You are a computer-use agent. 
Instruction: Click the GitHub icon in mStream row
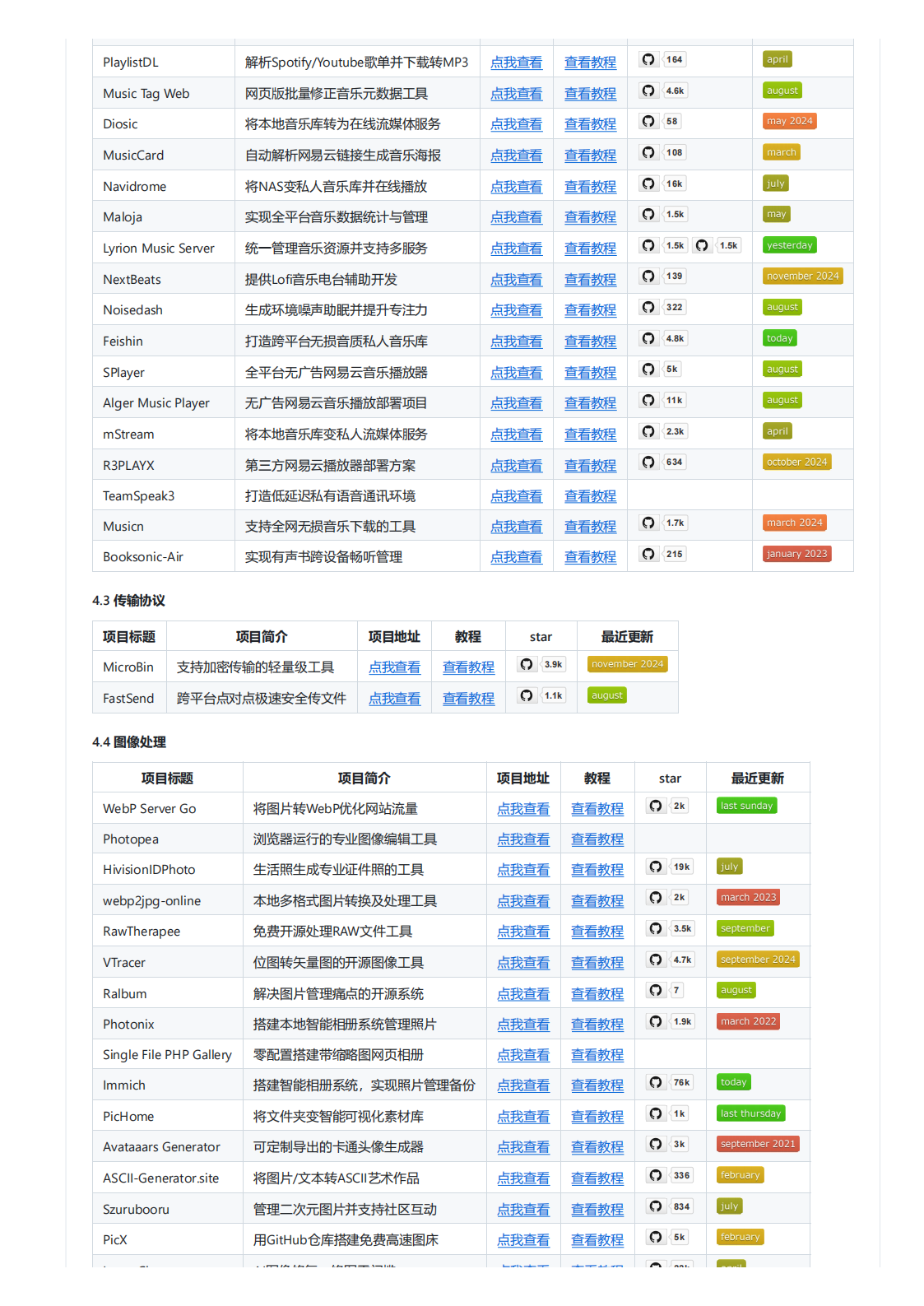coord(648,431)
